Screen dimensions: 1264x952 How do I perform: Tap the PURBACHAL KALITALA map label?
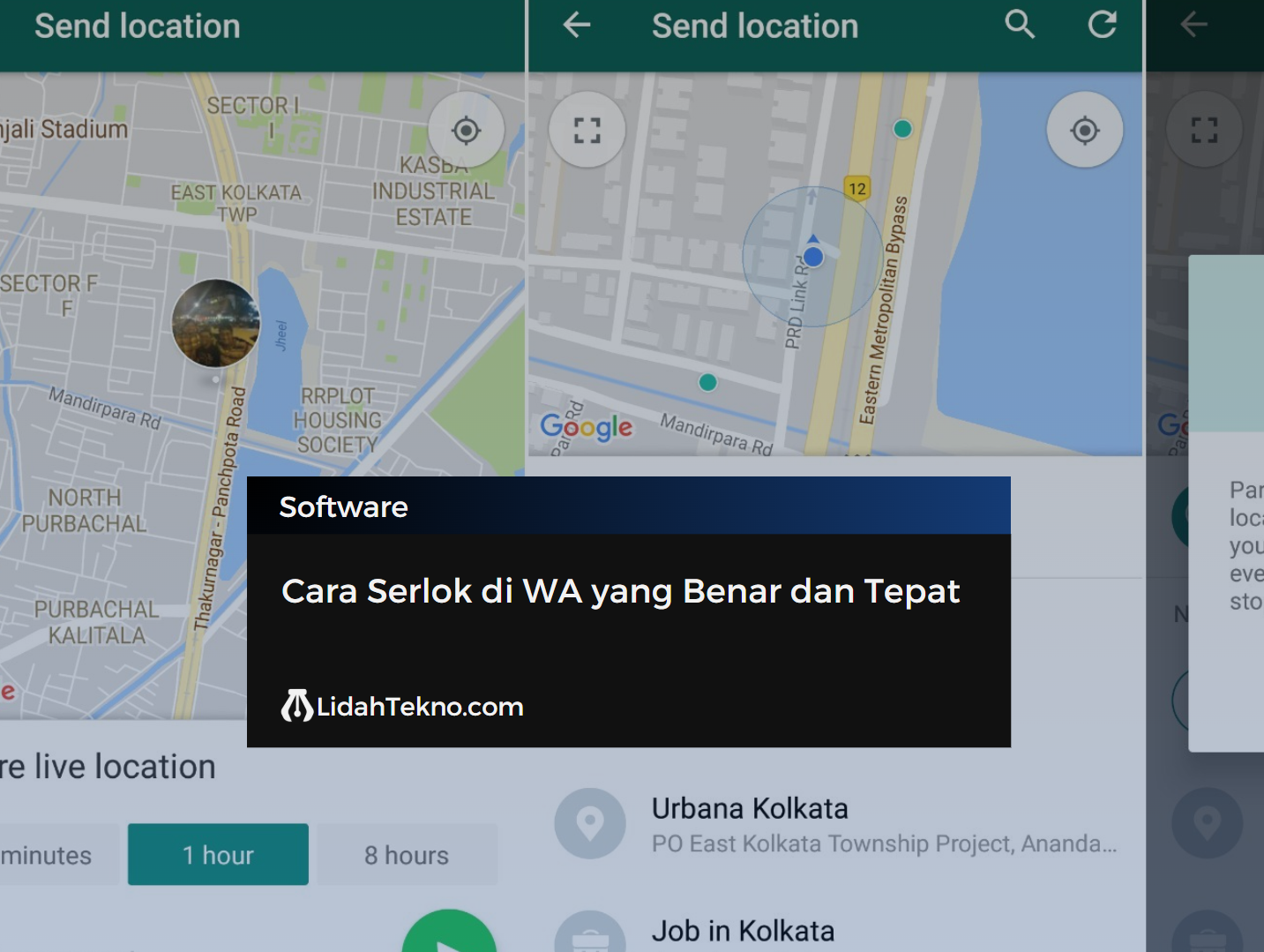click(96, 622)
